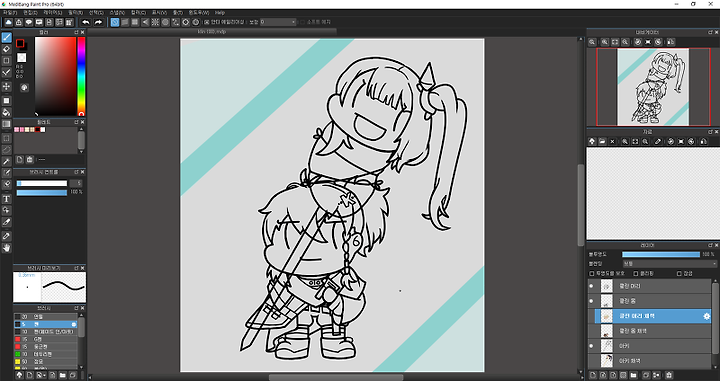Open the cloud save icon in the toolbar

click(x=8, y=22)
